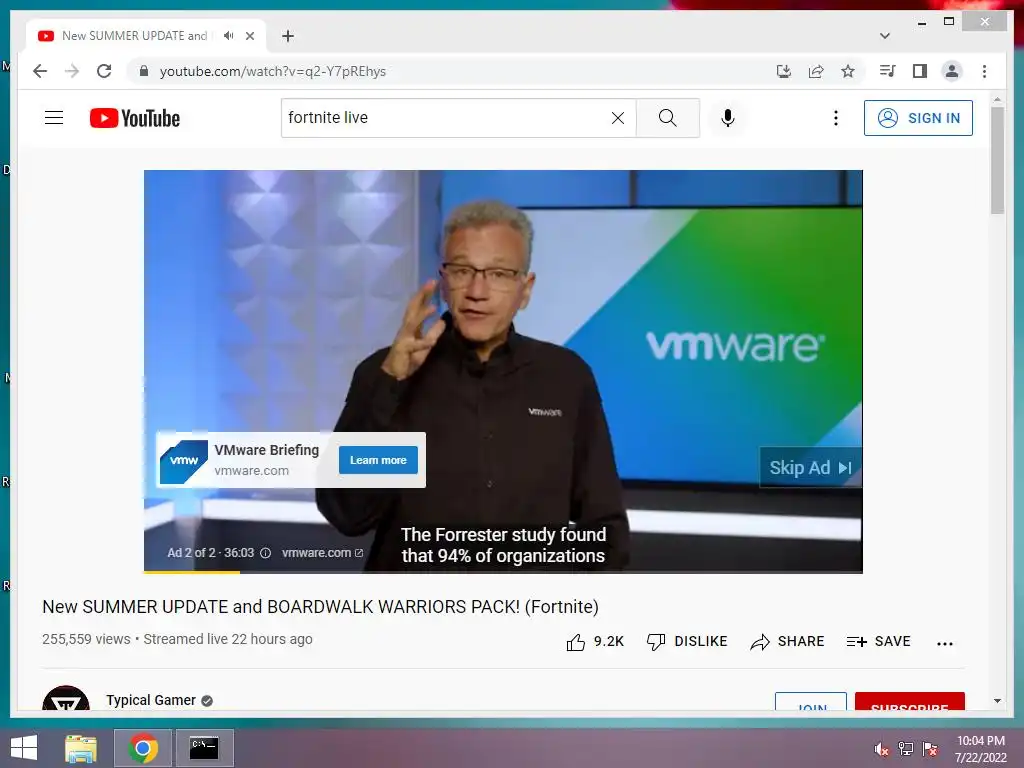Click Learn more on the VMware ad
Screen dimensions: 1024x768
378,460
